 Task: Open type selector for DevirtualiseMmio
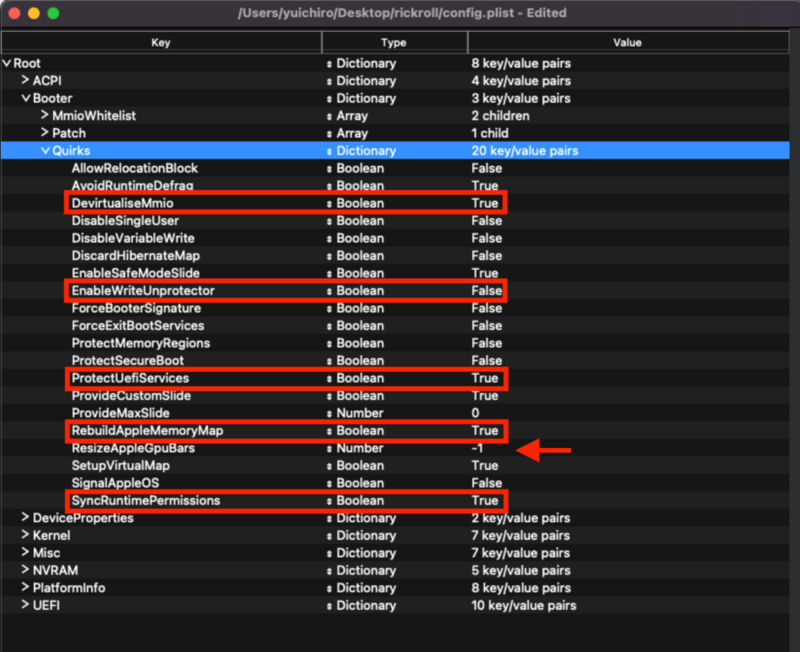(x=329, y=204)
